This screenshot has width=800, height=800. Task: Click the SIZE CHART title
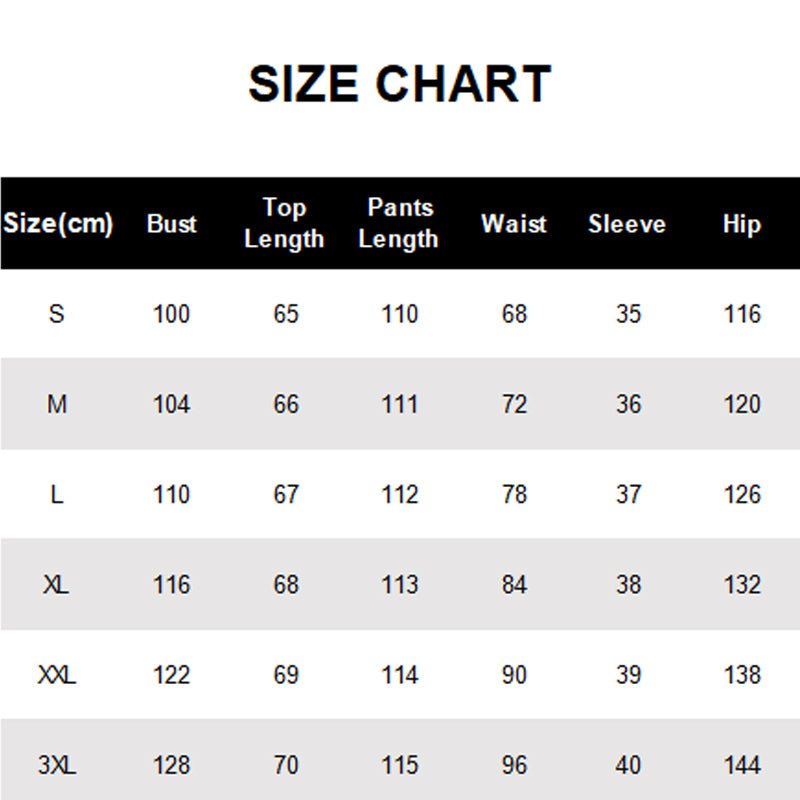click(x=399, y=84)
